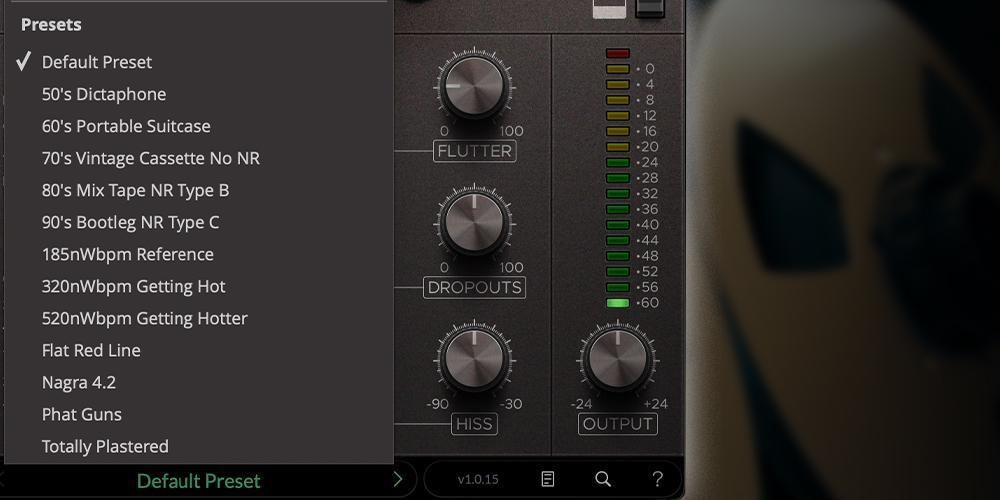Select 80's Mix Tape NR Type B
This screenshot has height=500, width=1000.
pyautogui.click(x=135, y=190)
